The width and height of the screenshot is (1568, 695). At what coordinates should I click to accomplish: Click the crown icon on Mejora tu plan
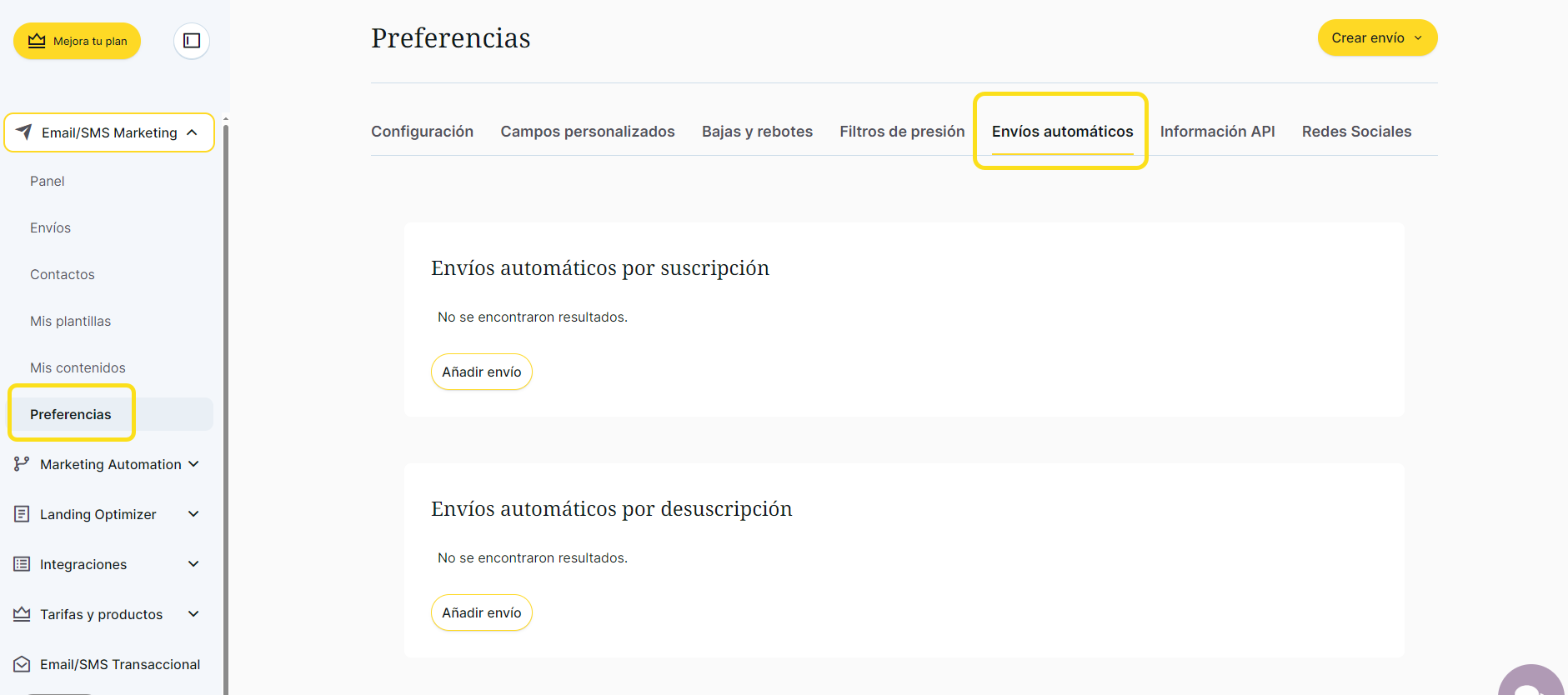coord(37,41)
